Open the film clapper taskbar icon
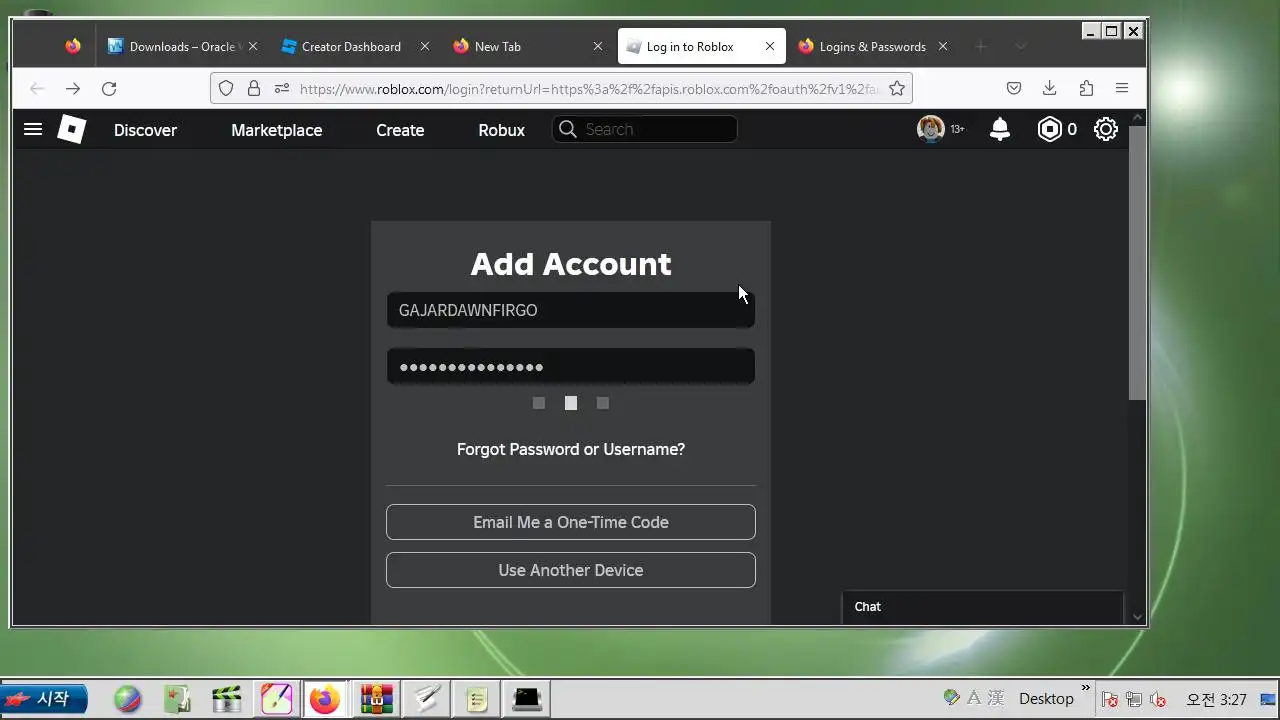 click(227, 699)
